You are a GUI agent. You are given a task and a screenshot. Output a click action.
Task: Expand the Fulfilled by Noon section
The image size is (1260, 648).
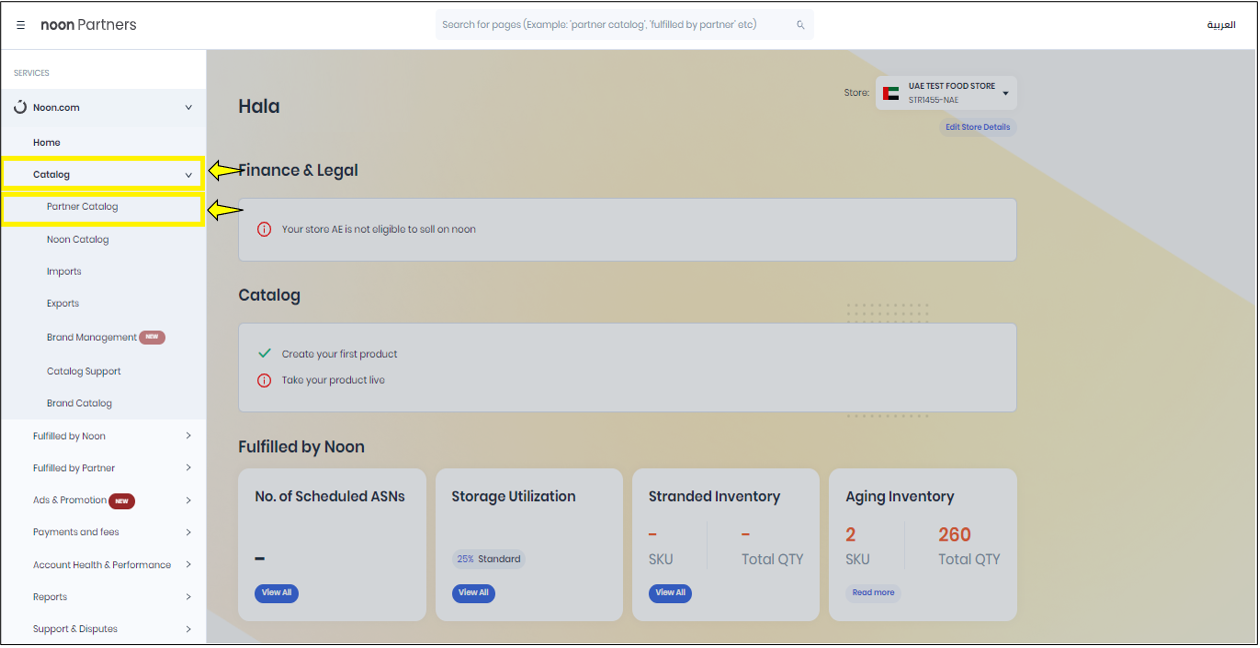click(188, 436)
